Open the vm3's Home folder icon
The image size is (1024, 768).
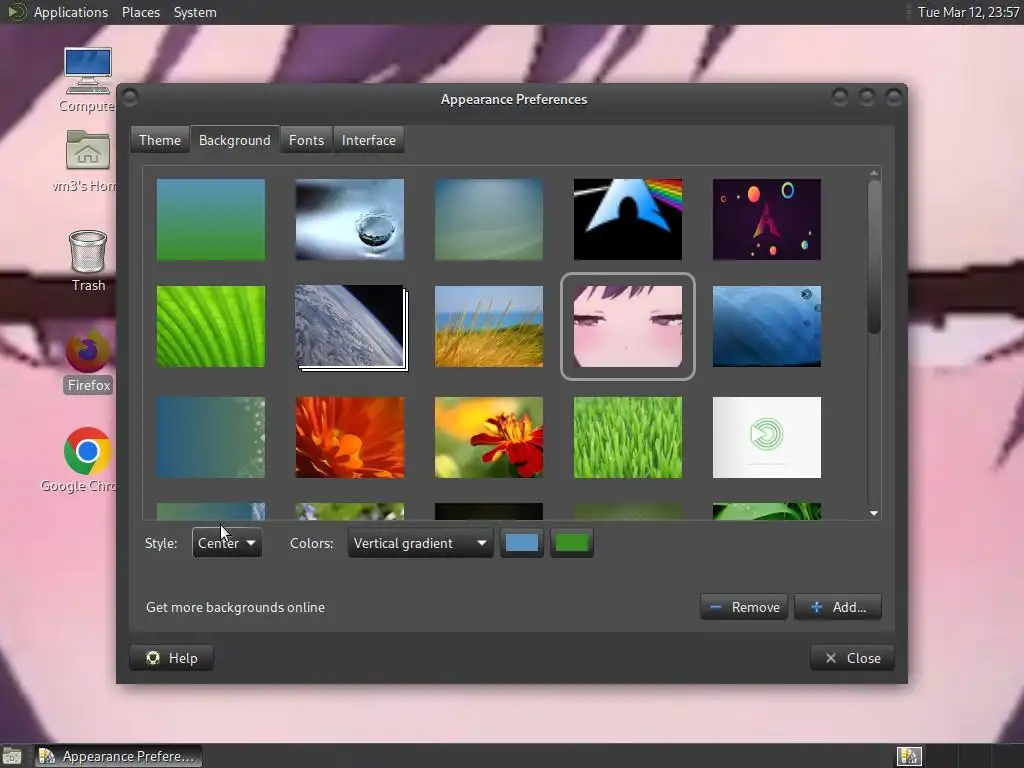coord(87,160)
